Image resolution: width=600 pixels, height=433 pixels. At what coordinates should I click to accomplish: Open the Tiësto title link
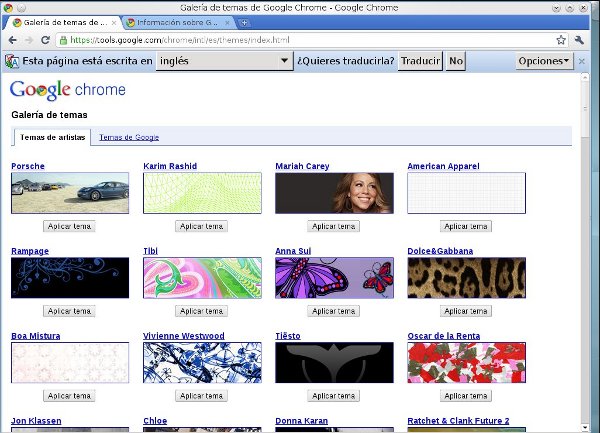[288, 336]
